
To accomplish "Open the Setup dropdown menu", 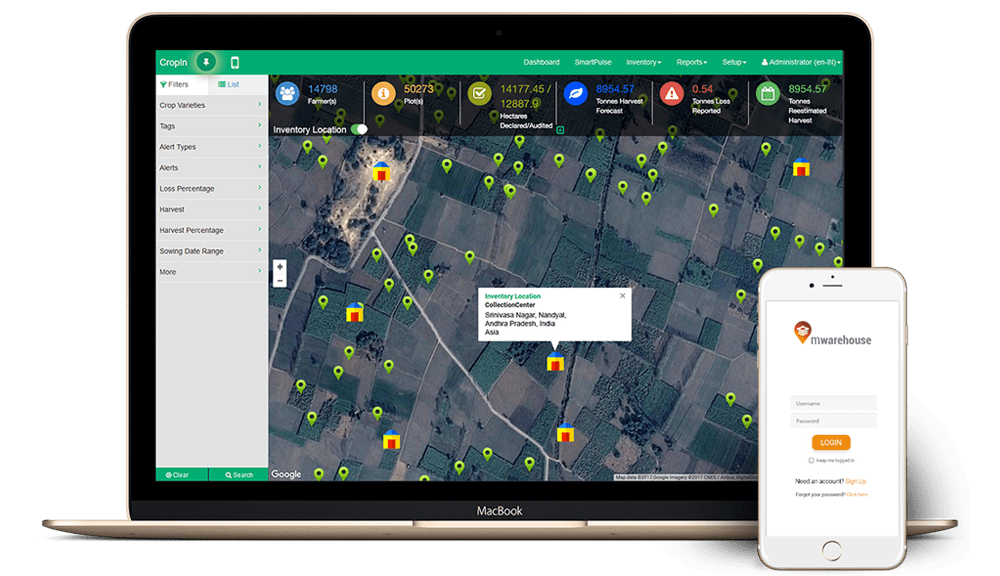I will click(734, 63).
